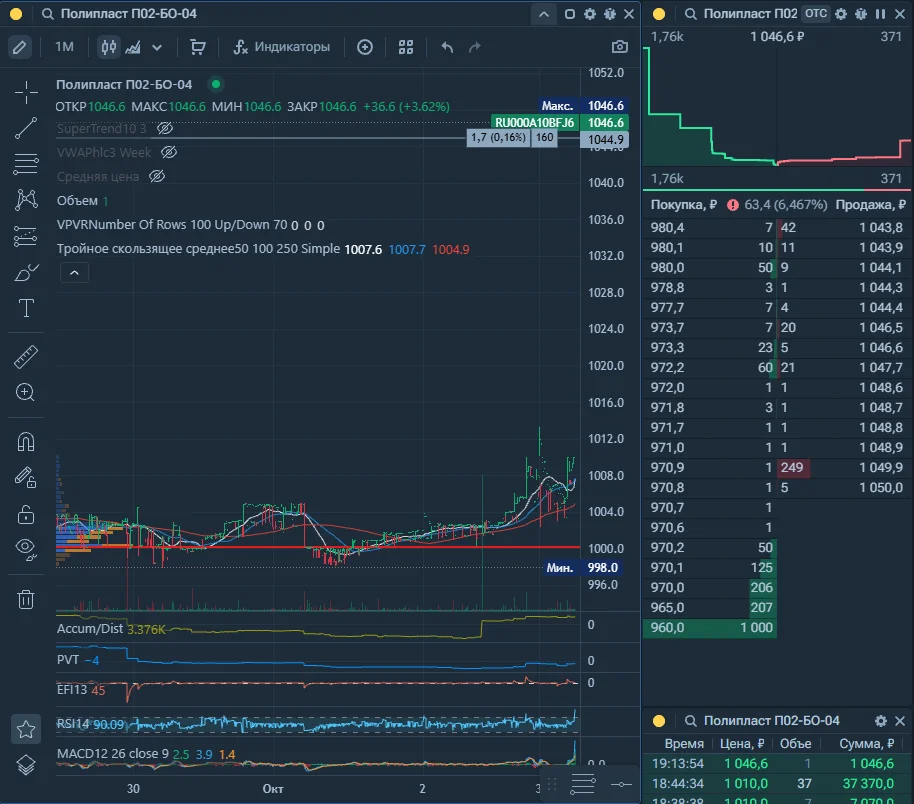
Task: Open the horizontal lines tool group
Action: click(26, 164)
